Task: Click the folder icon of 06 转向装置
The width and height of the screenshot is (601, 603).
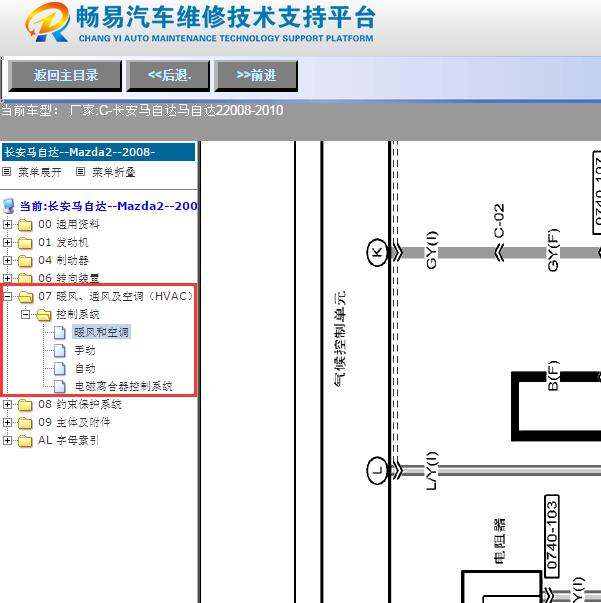Action: coord(25,278)
